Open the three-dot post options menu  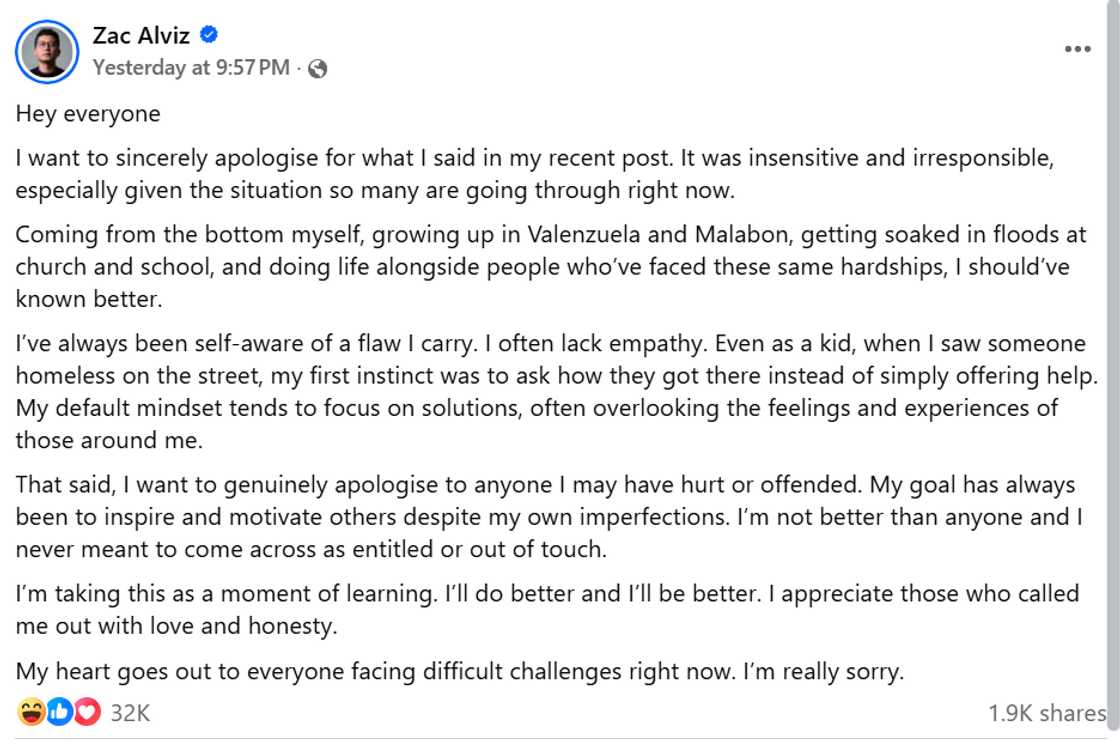tap(1077, 49)
